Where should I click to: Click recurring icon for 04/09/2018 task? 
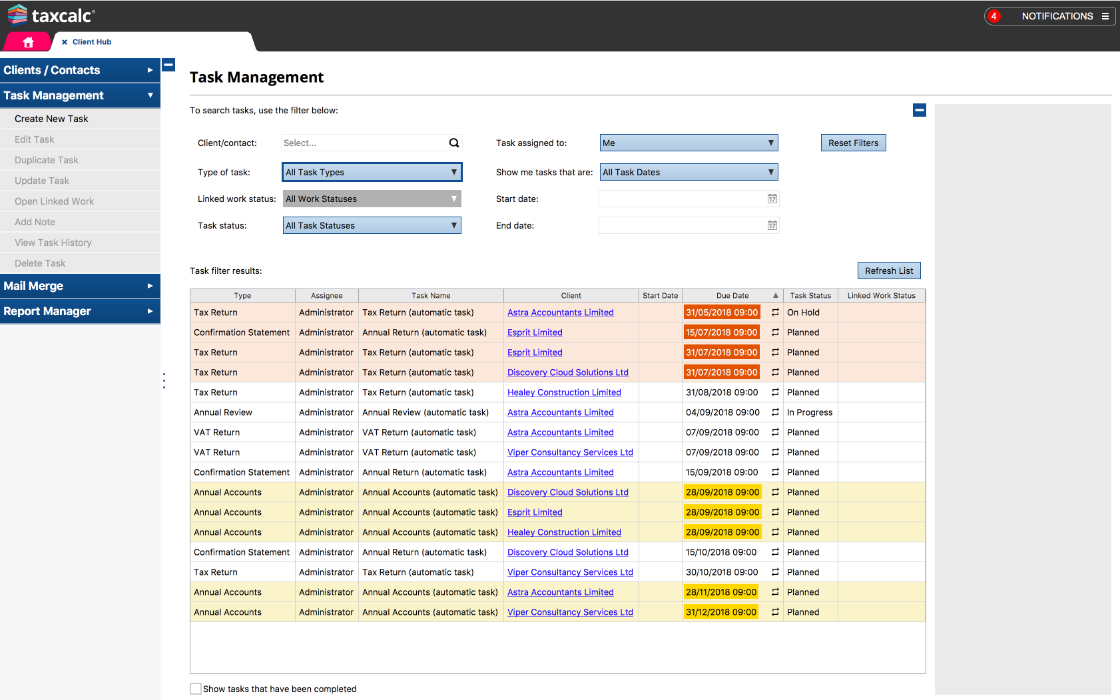coord(775,412)
